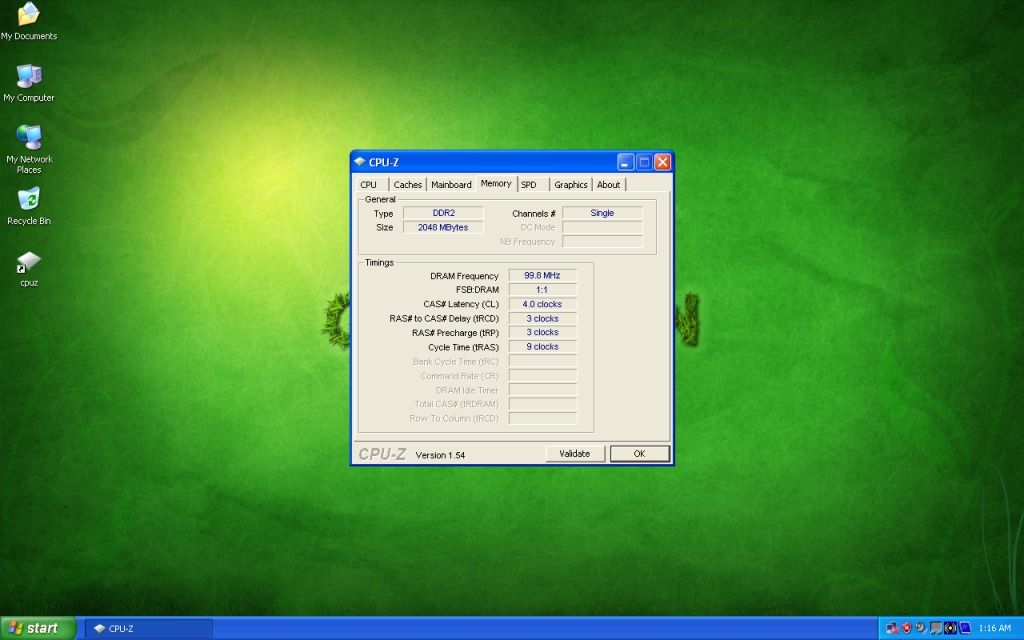Select the cpuz shortcut on desktop
1024x640 pixels.
click(x=29, y=268)
